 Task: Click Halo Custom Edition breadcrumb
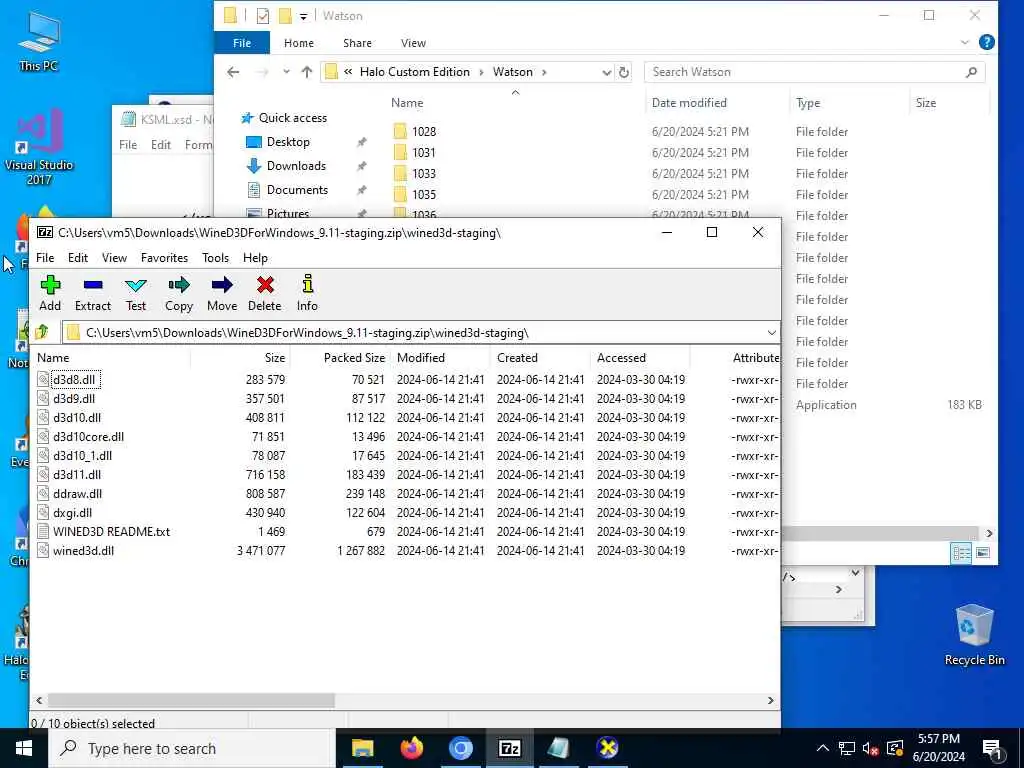tap(415, 72)
